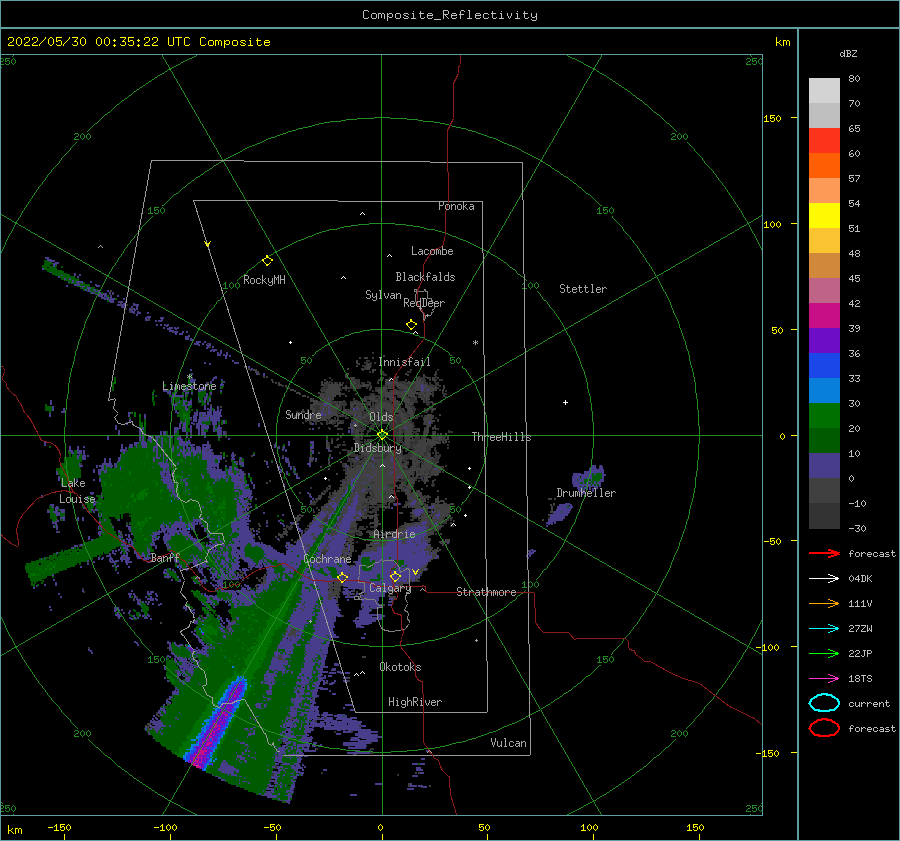
Task: Select the Cochrane label
Action: 327,559
